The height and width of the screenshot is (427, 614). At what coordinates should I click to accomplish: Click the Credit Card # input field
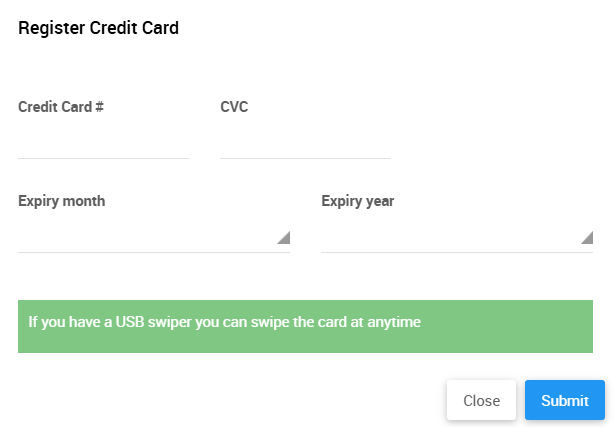(103, 142)
